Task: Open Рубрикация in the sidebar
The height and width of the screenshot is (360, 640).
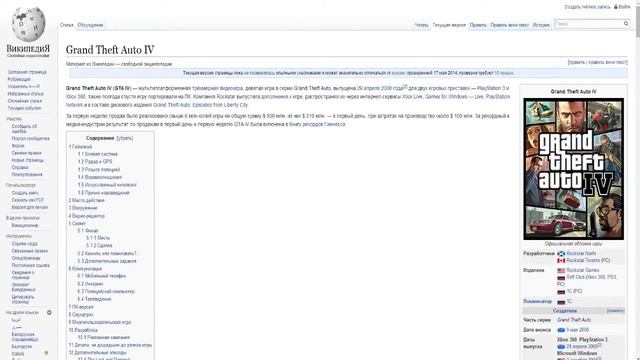Action: [x=19, y=79]
